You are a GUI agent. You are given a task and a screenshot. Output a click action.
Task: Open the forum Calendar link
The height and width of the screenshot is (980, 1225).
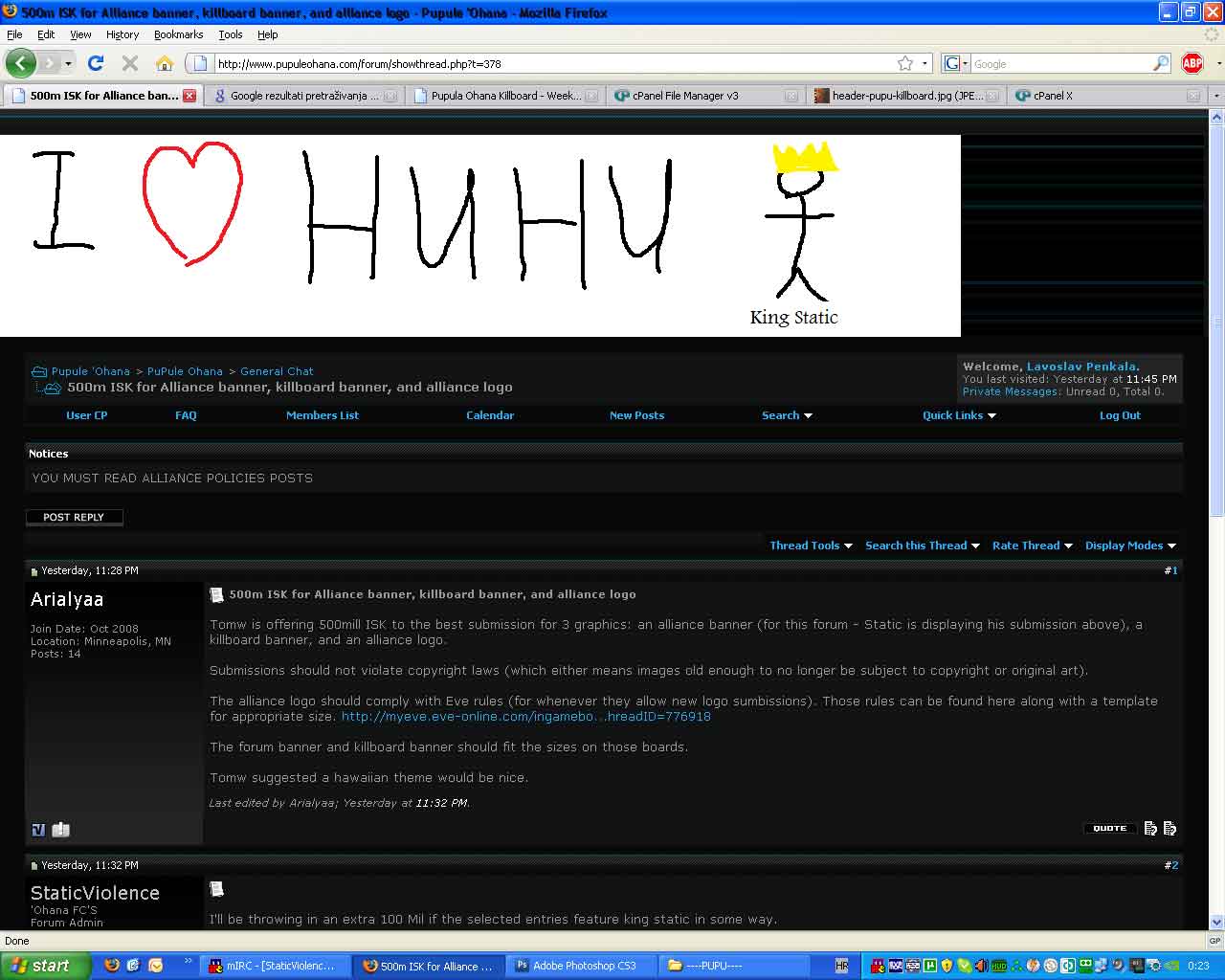[490, 415]
